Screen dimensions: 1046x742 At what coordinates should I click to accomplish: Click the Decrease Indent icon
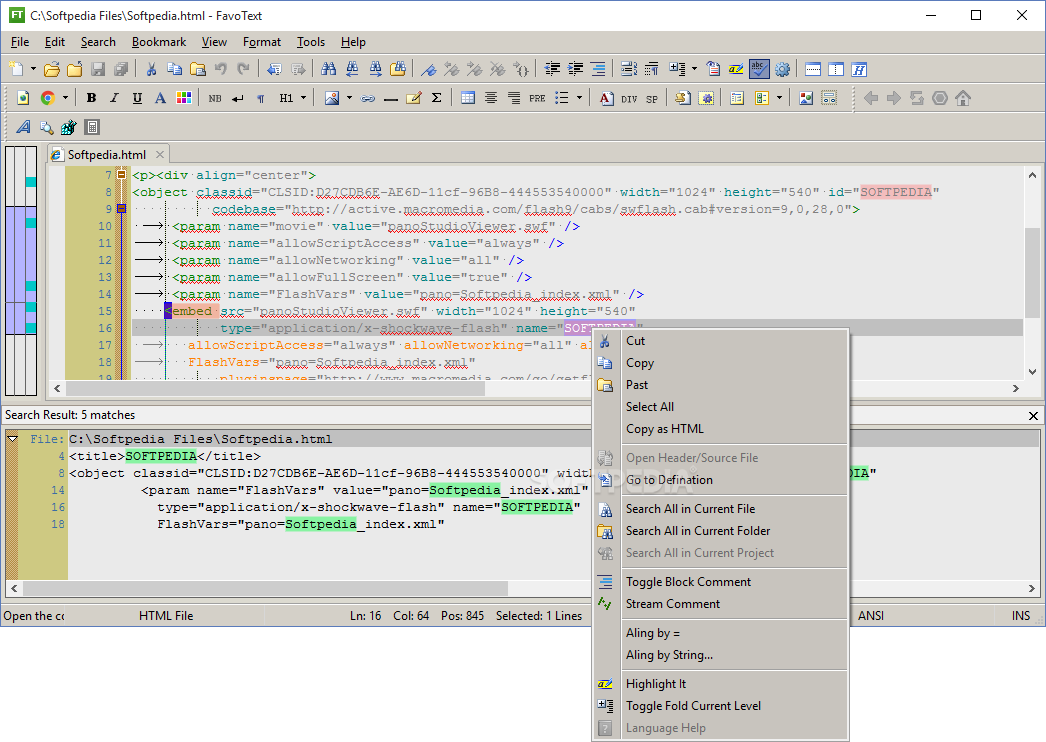click(x=552, y=69)
